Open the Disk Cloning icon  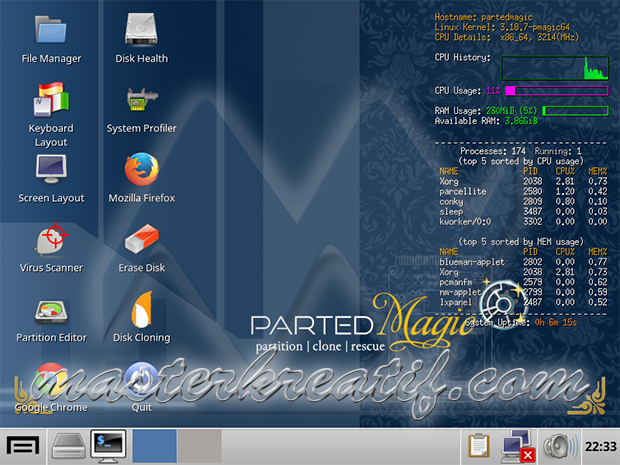tap(142, 310)
